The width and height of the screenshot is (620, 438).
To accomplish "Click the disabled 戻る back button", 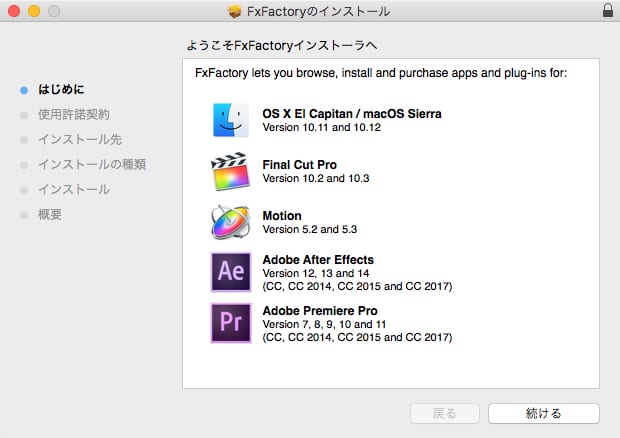I will (x=445, y=413).
